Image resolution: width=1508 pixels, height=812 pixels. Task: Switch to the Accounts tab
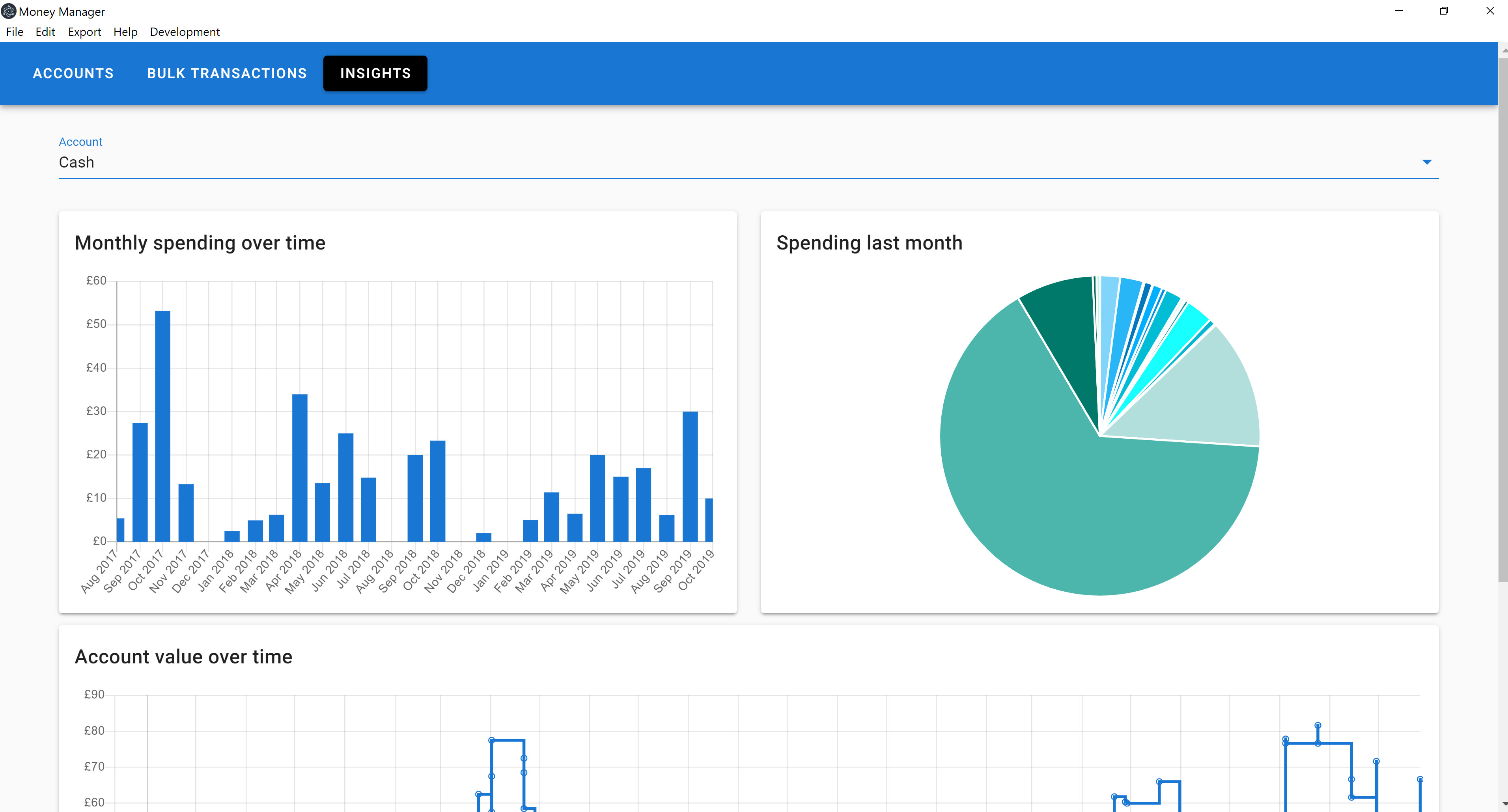[x=73, y=73]
